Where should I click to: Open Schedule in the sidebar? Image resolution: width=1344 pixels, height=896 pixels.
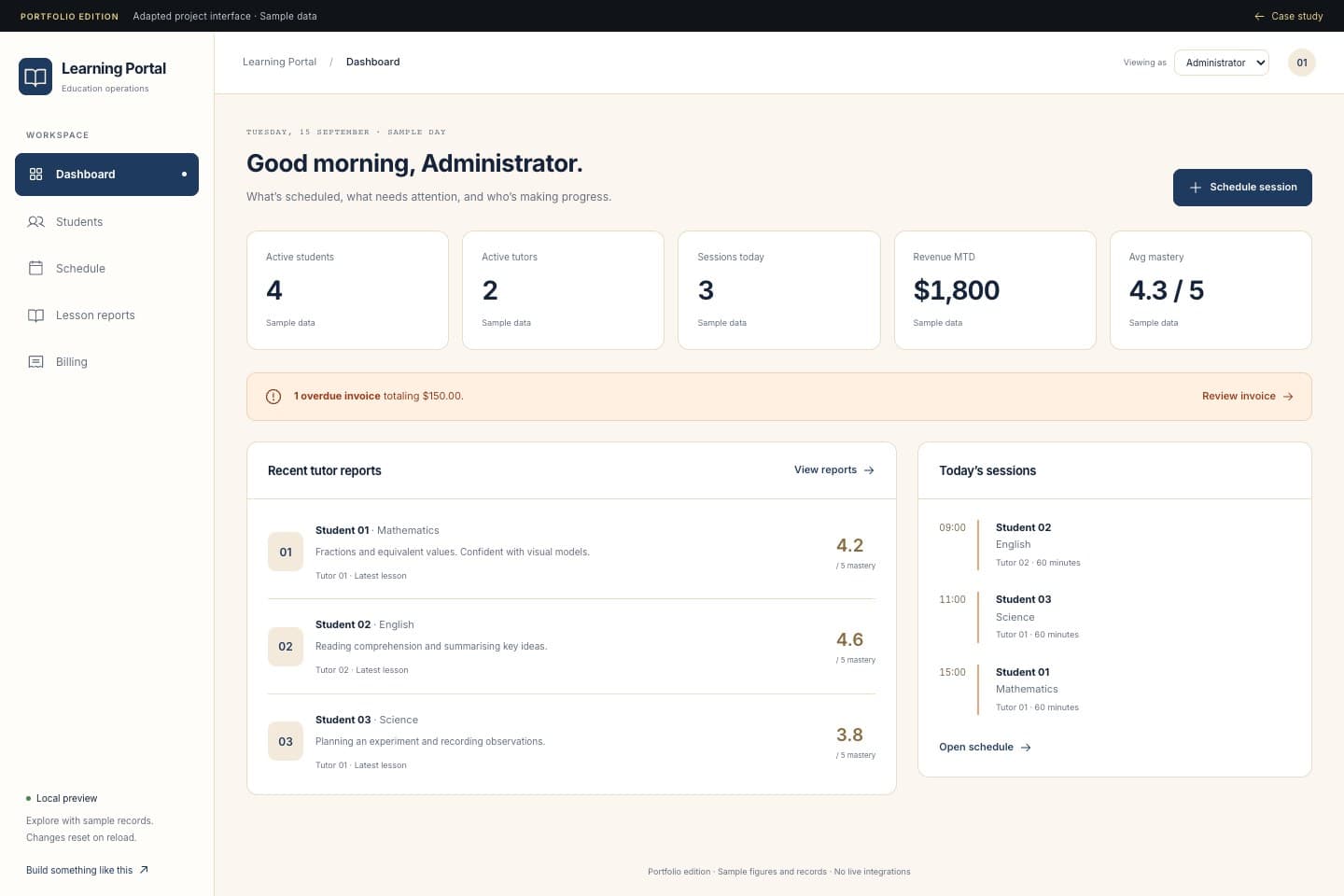click(106, 269)
